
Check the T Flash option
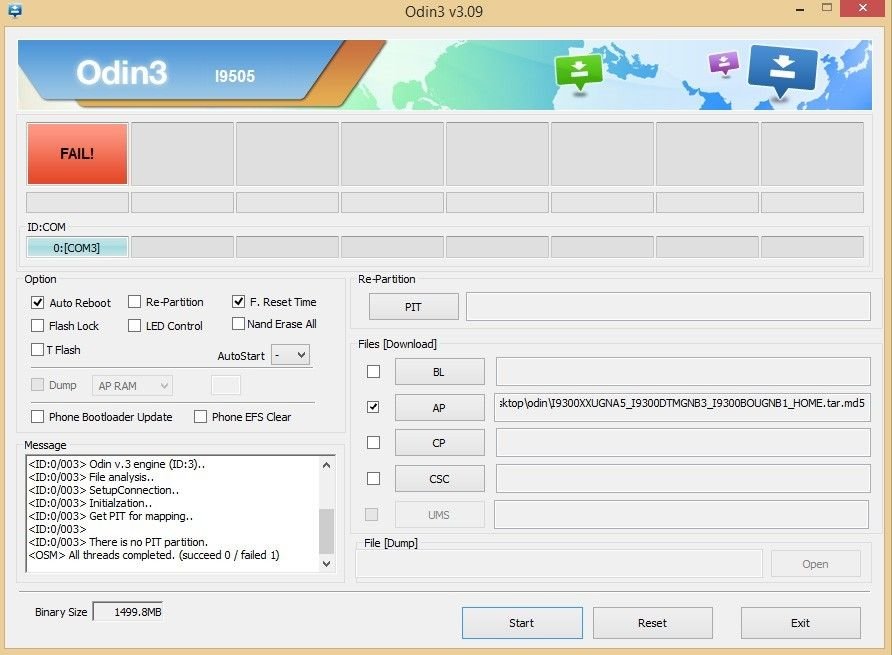pos(38,349)
